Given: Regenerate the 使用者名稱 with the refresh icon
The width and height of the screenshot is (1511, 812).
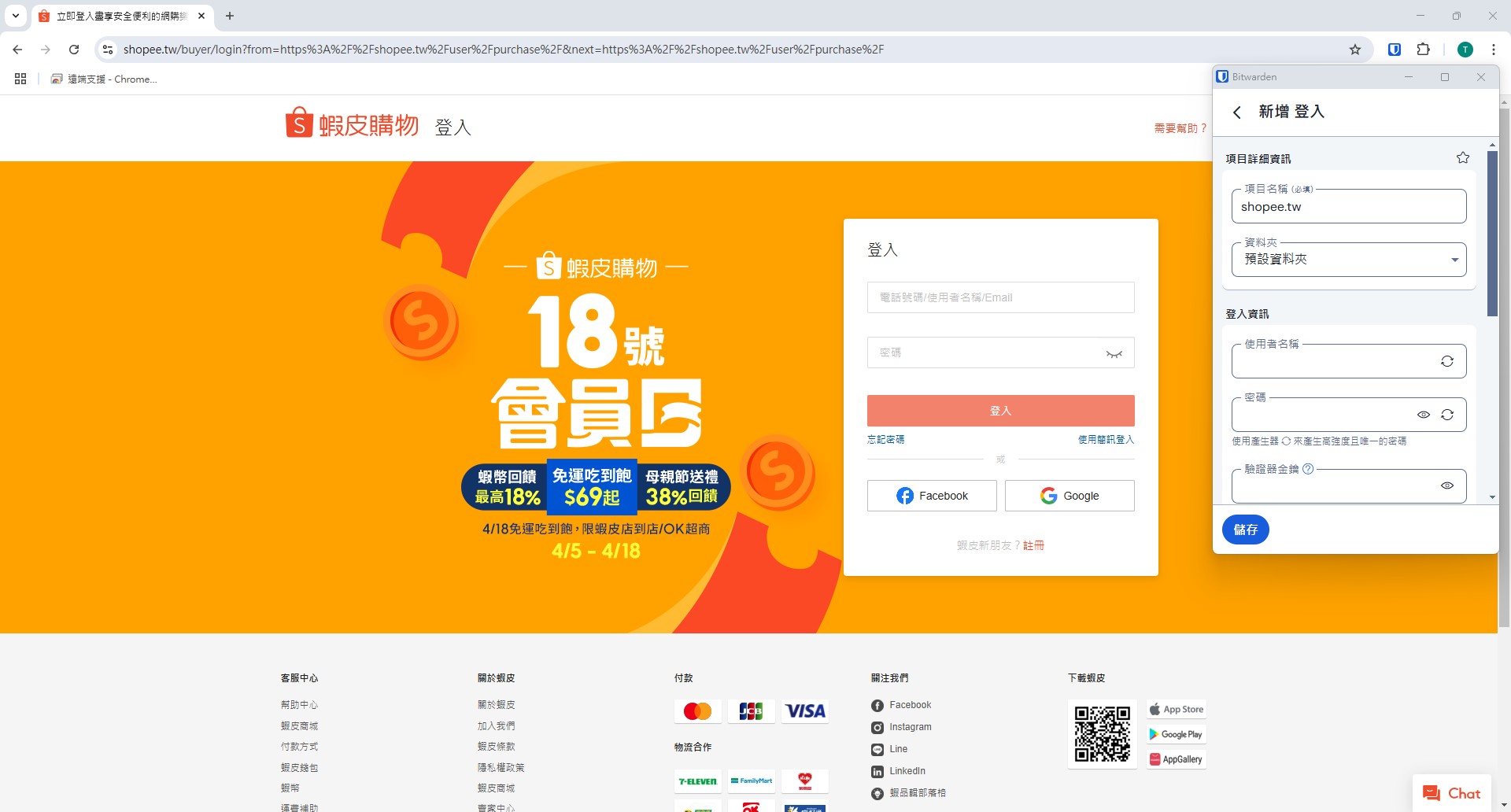Looking at the screenshot, I should (x=1447, y=361).
